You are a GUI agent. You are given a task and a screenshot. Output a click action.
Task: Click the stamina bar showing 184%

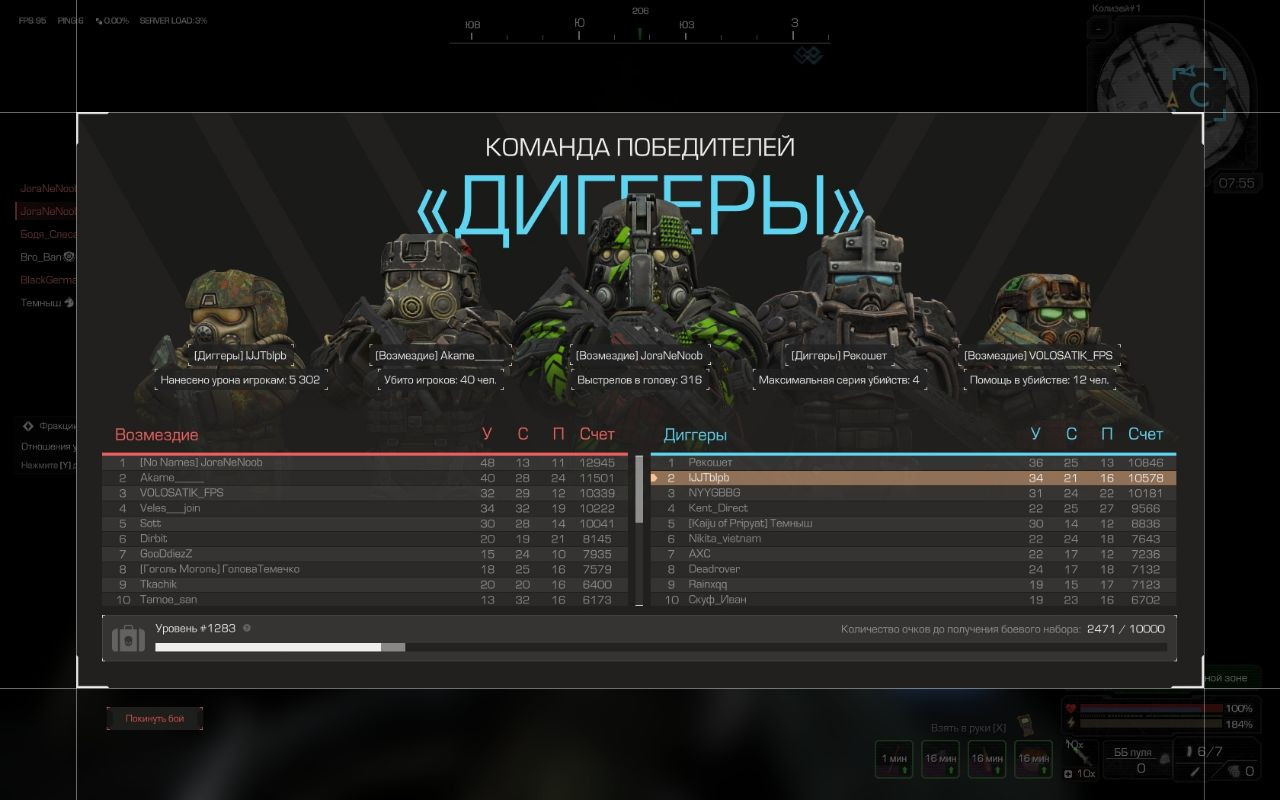1151,723
